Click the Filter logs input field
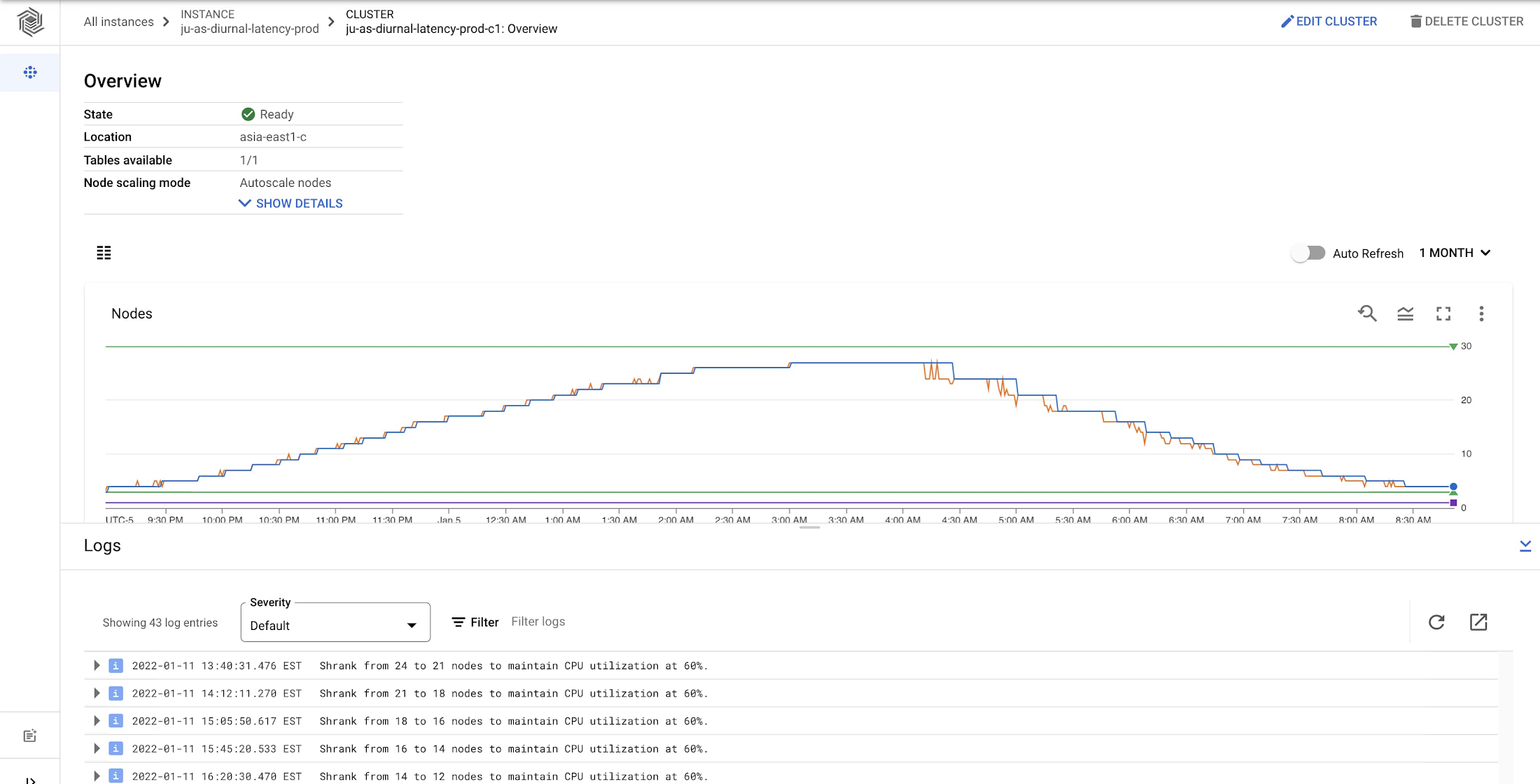Image resolution: width=1540 pixels, height=784 pixels. pyautogui.click(x=538, y=622)
